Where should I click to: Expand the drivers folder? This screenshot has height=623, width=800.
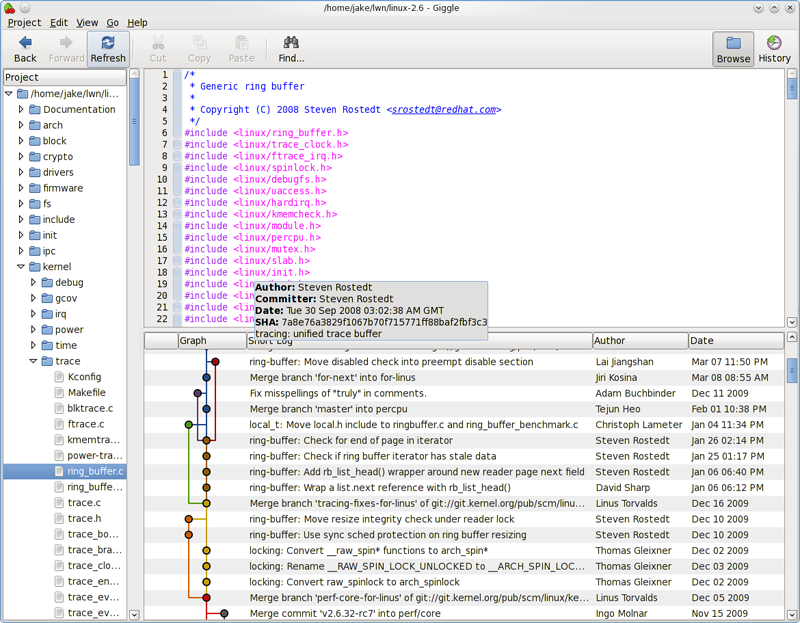point(21,172)
